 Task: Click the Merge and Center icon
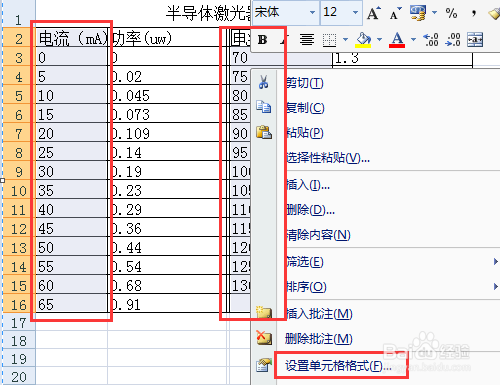[475, 40]
